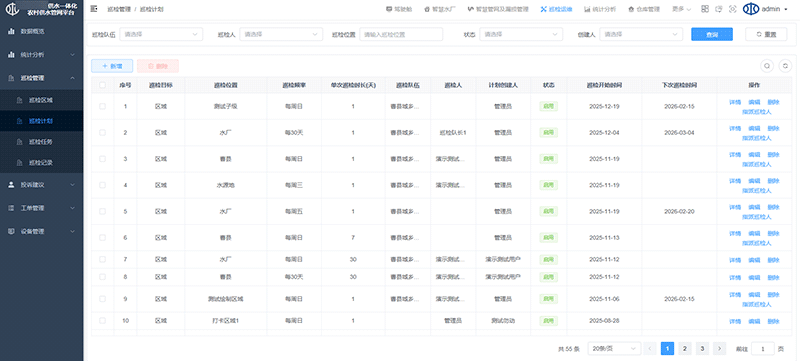Click the 重置 button

pyautogui.click(x=766, y=34)
